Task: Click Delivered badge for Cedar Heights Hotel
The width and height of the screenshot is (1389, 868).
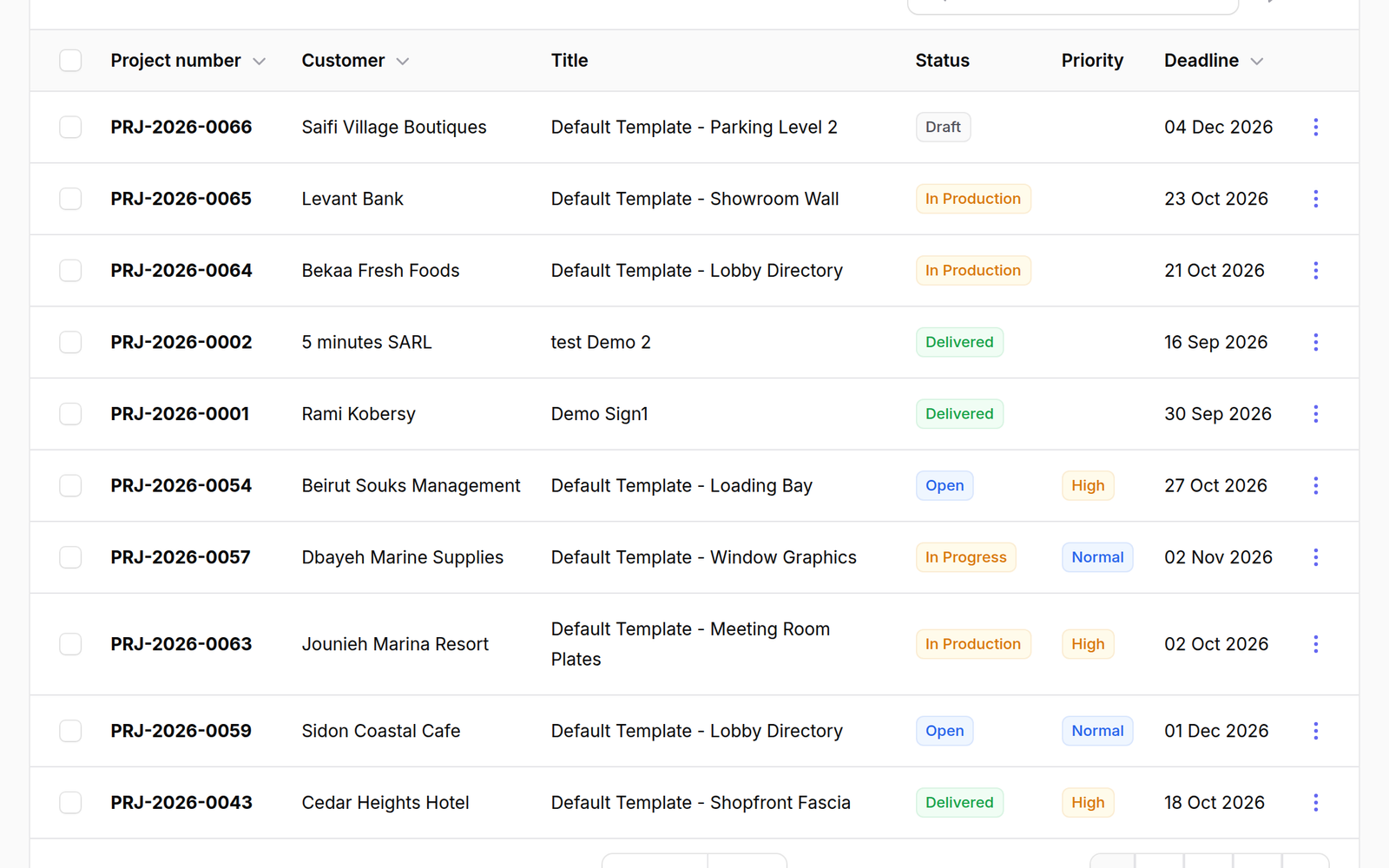Action: click(959, 803)
